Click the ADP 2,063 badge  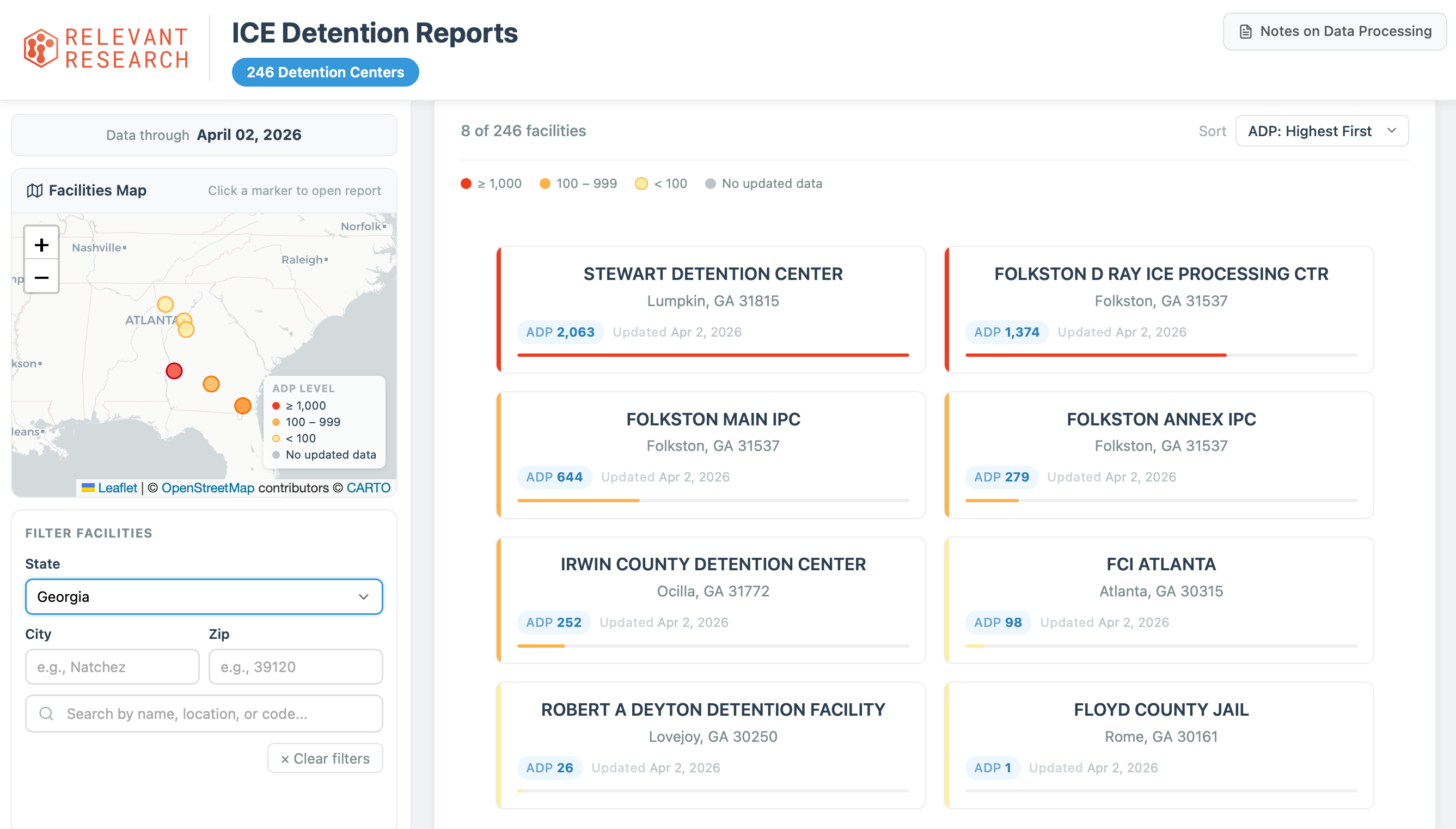560,332
